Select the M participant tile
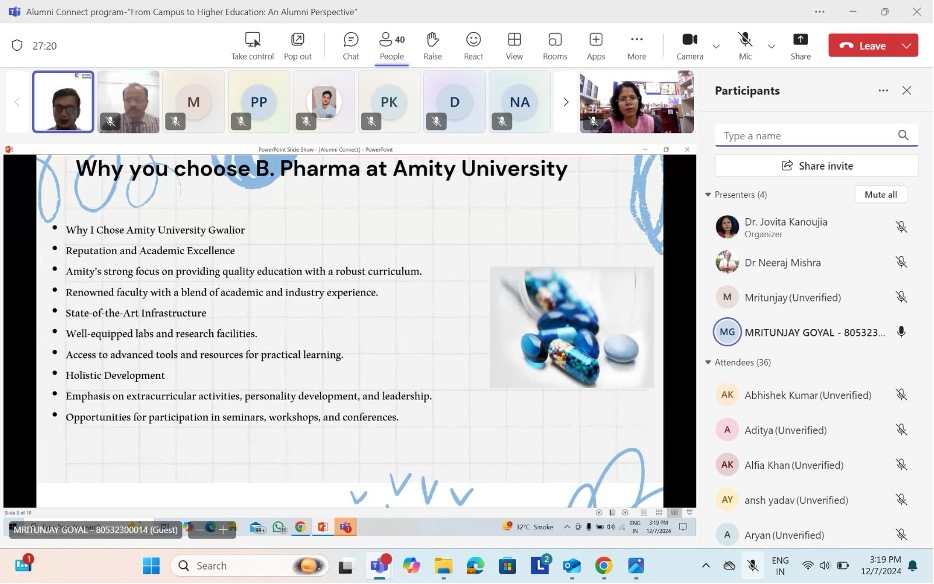Screen dimensions: 934x584 (x=194, y=101)
